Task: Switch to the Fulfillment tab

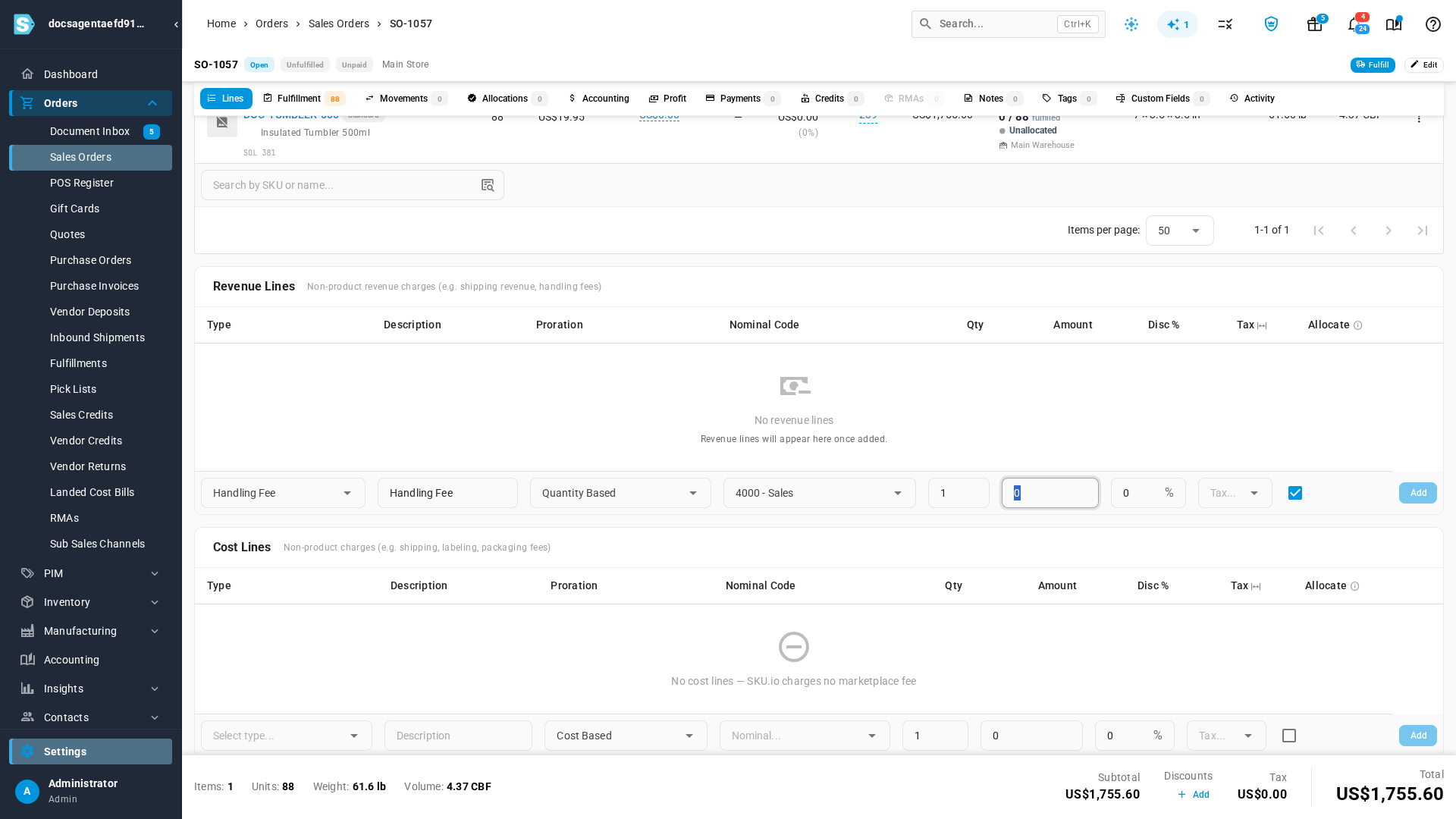Action: pyautogui.click(x=303, y=99)
